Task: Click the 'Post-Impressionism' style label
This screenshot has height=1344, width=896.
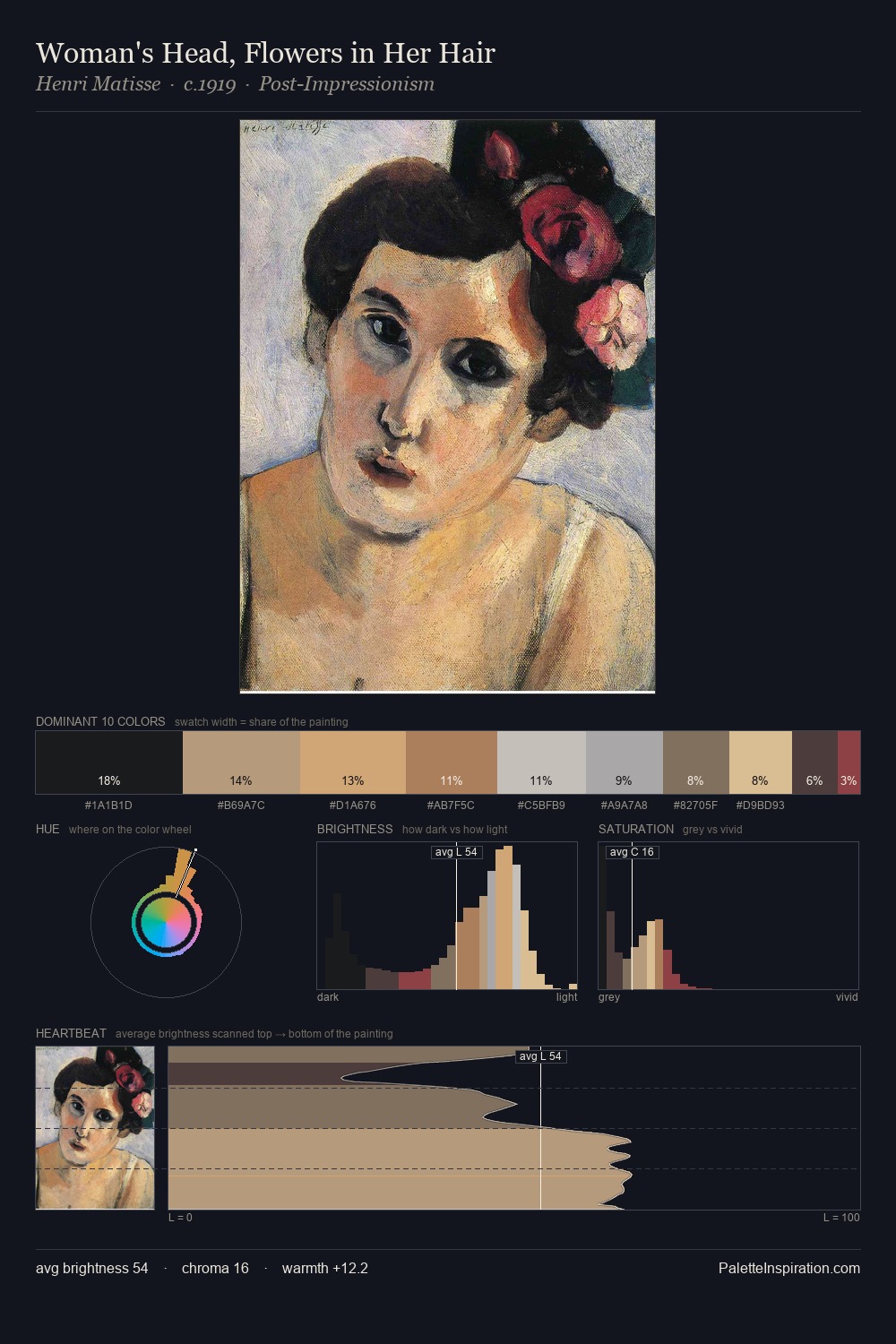Action: (347, 84)
